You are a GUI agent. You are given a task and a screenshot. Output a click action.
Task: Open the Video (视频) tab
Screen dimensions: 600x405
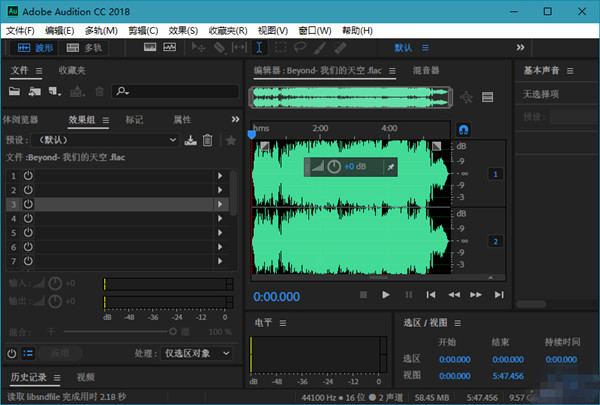[86, 377]
